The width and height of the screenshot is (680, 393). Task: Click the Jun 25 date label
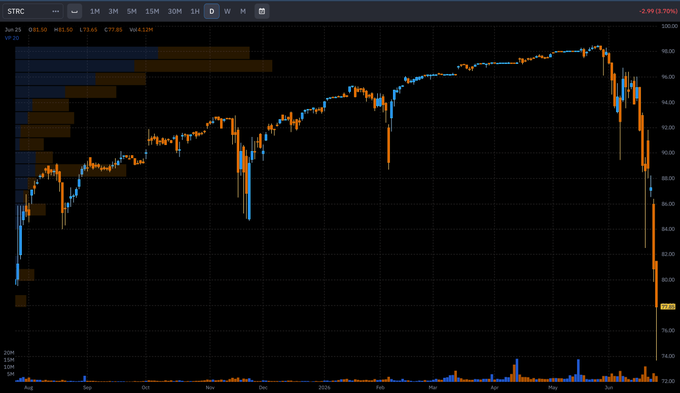tap(13, 30)
